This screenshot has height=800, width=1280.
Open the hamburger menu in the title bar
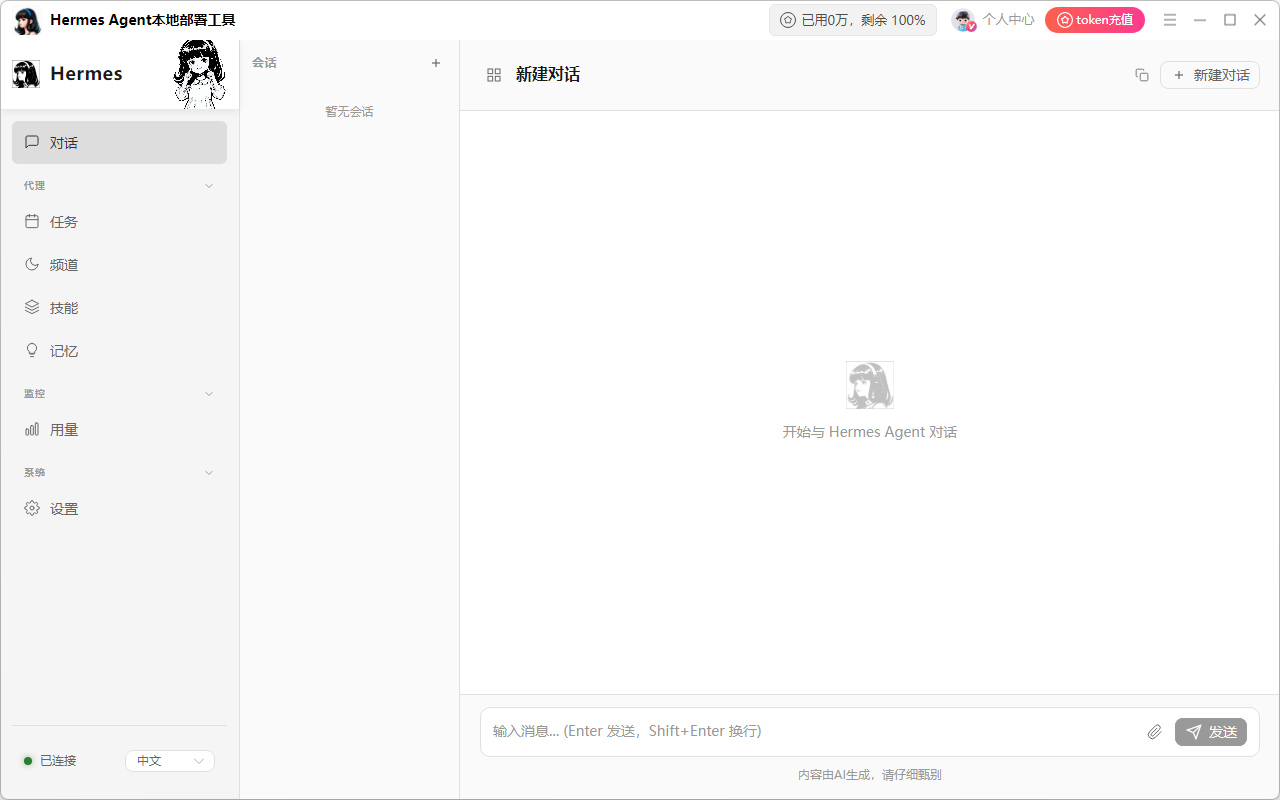pos(1170,20)
